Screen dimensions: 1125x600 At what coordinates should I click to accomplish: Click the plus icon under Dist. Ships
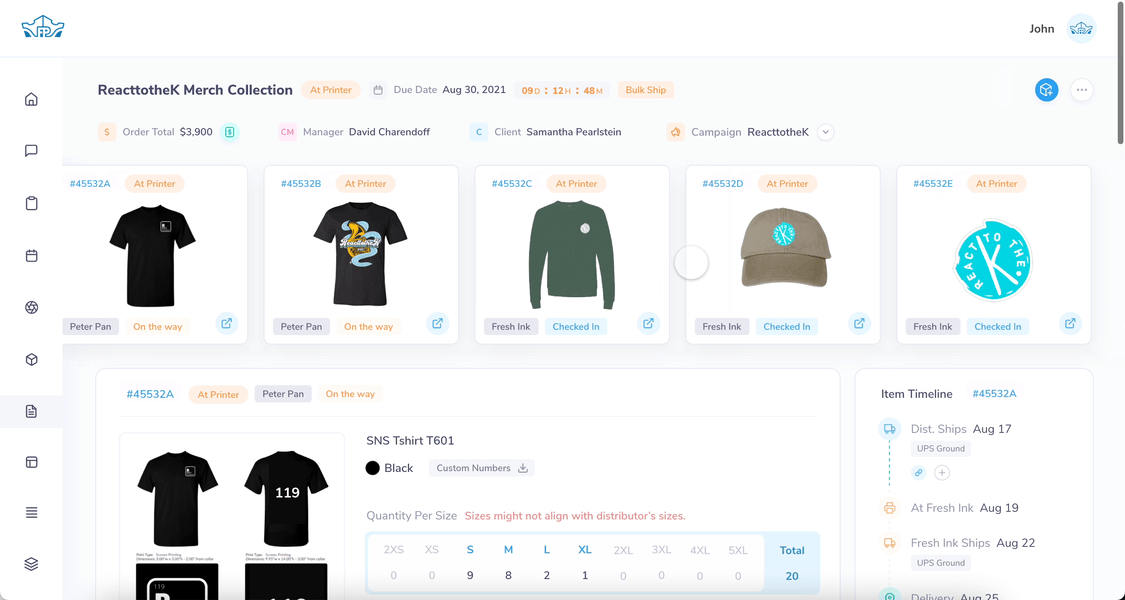[x=942, y=472]
